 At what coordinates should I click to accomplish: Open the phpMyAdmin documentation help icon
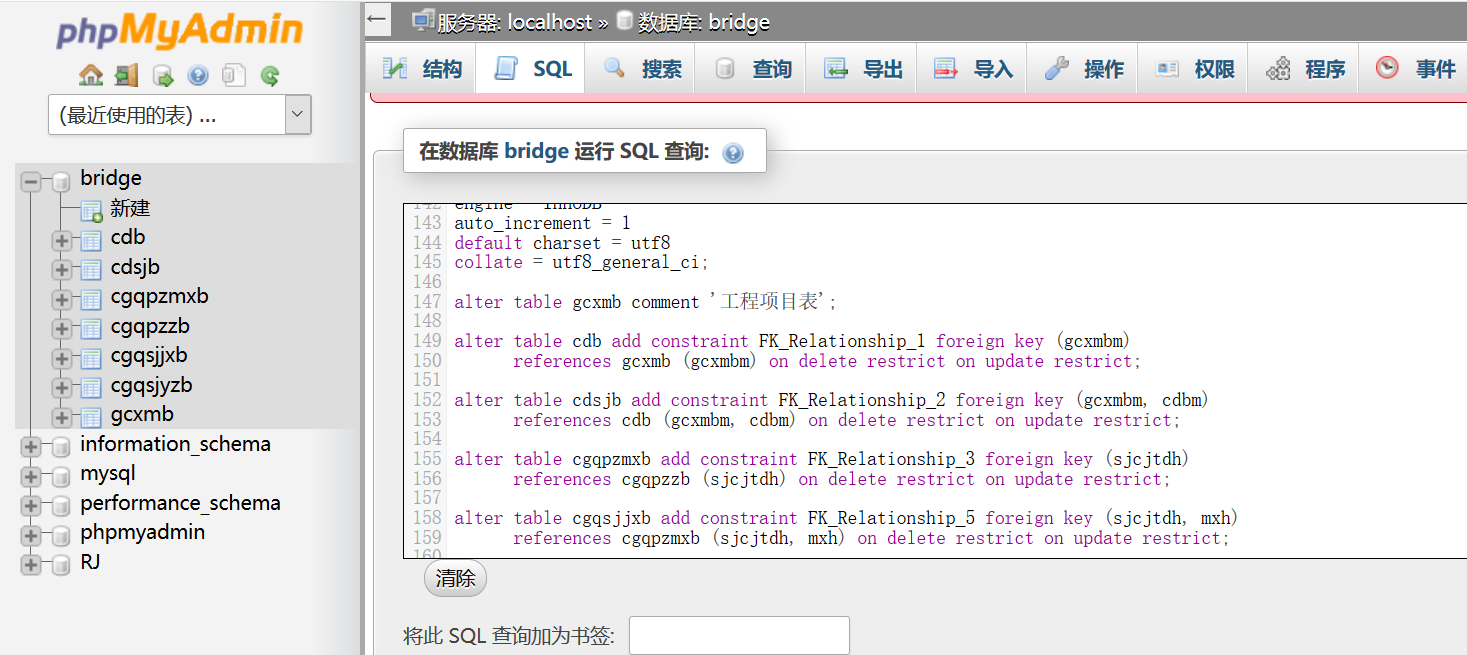(198, 75)
